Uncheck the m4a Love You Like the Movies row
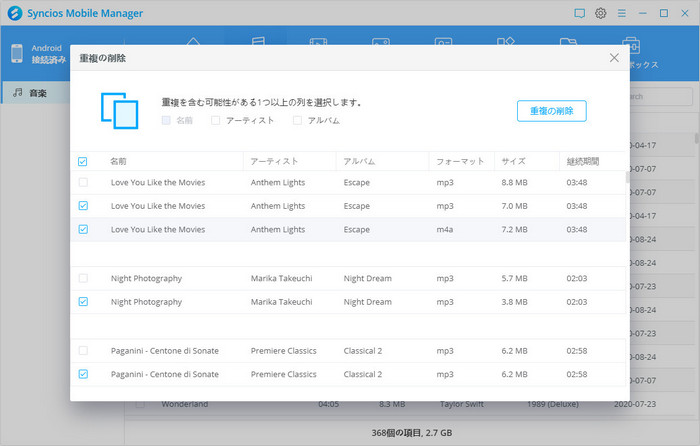This screenshot has width=700, height=446. click(83, 229)
